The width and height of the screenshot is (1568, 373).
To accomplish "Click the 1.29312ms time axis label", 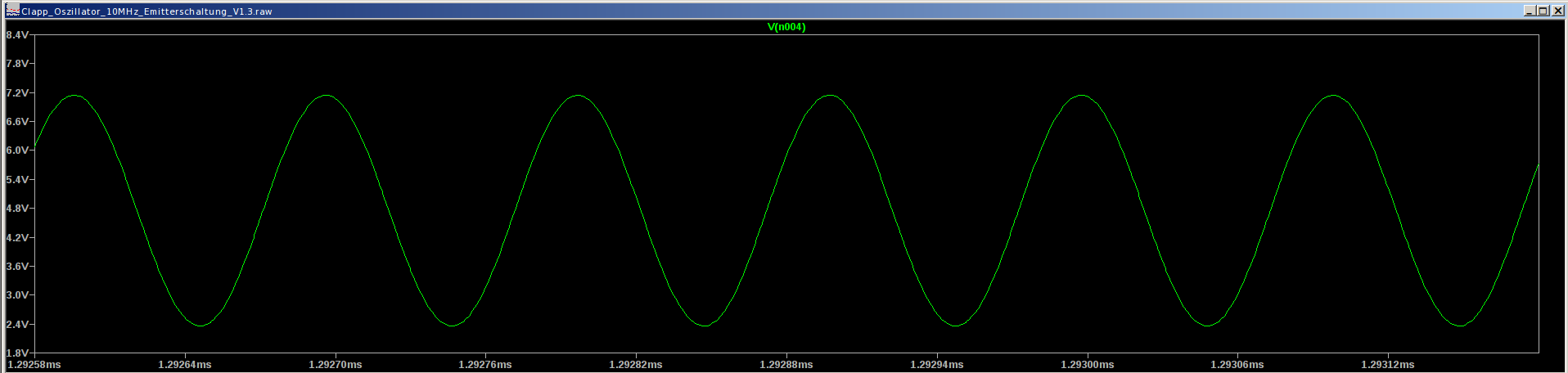I will pos(1388,364).
